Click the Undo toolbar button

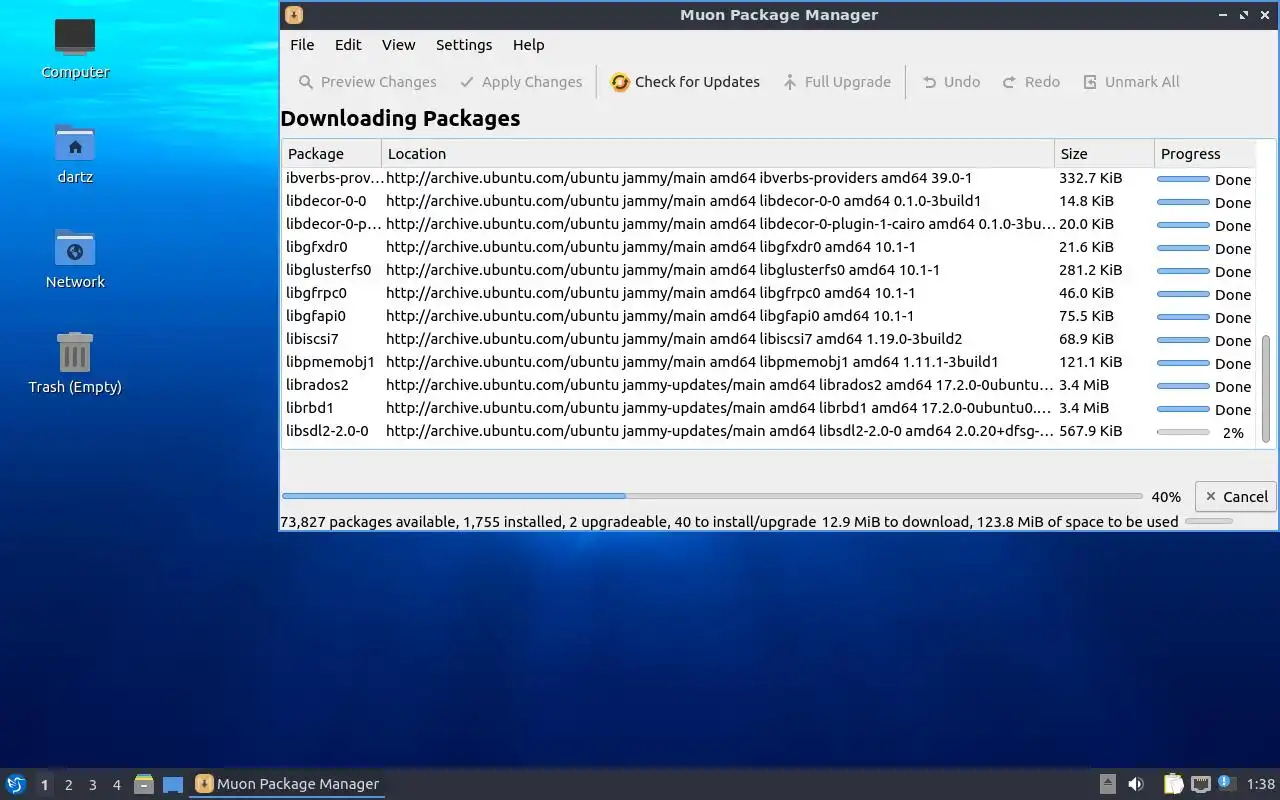951,82
